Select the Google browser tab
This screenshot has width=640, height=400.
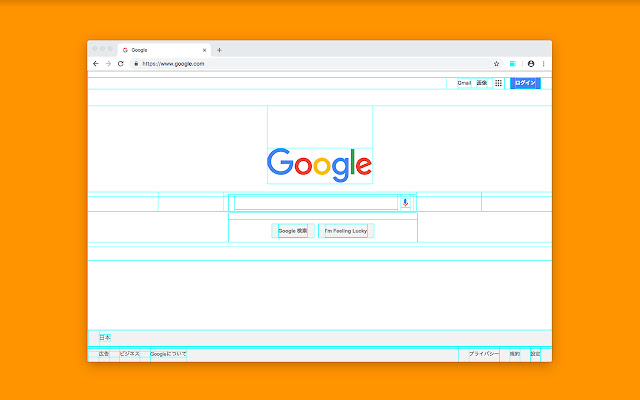pyautogui.click(x=164, y=50)
